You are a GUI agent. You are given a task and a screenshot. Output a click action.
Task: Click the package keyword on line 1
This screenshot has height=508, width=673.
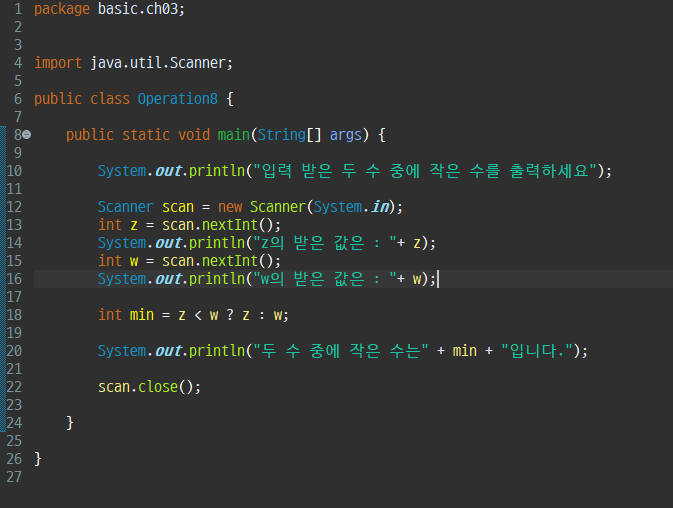pyautogui.click(x=62, y=9)
